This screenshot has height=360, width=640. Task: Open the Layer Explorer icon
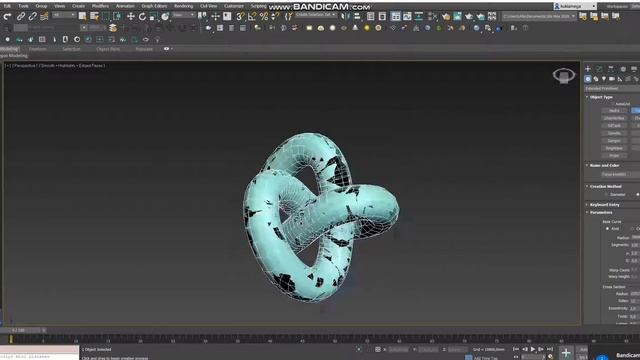pyautogui.click(x=382, y=16)
